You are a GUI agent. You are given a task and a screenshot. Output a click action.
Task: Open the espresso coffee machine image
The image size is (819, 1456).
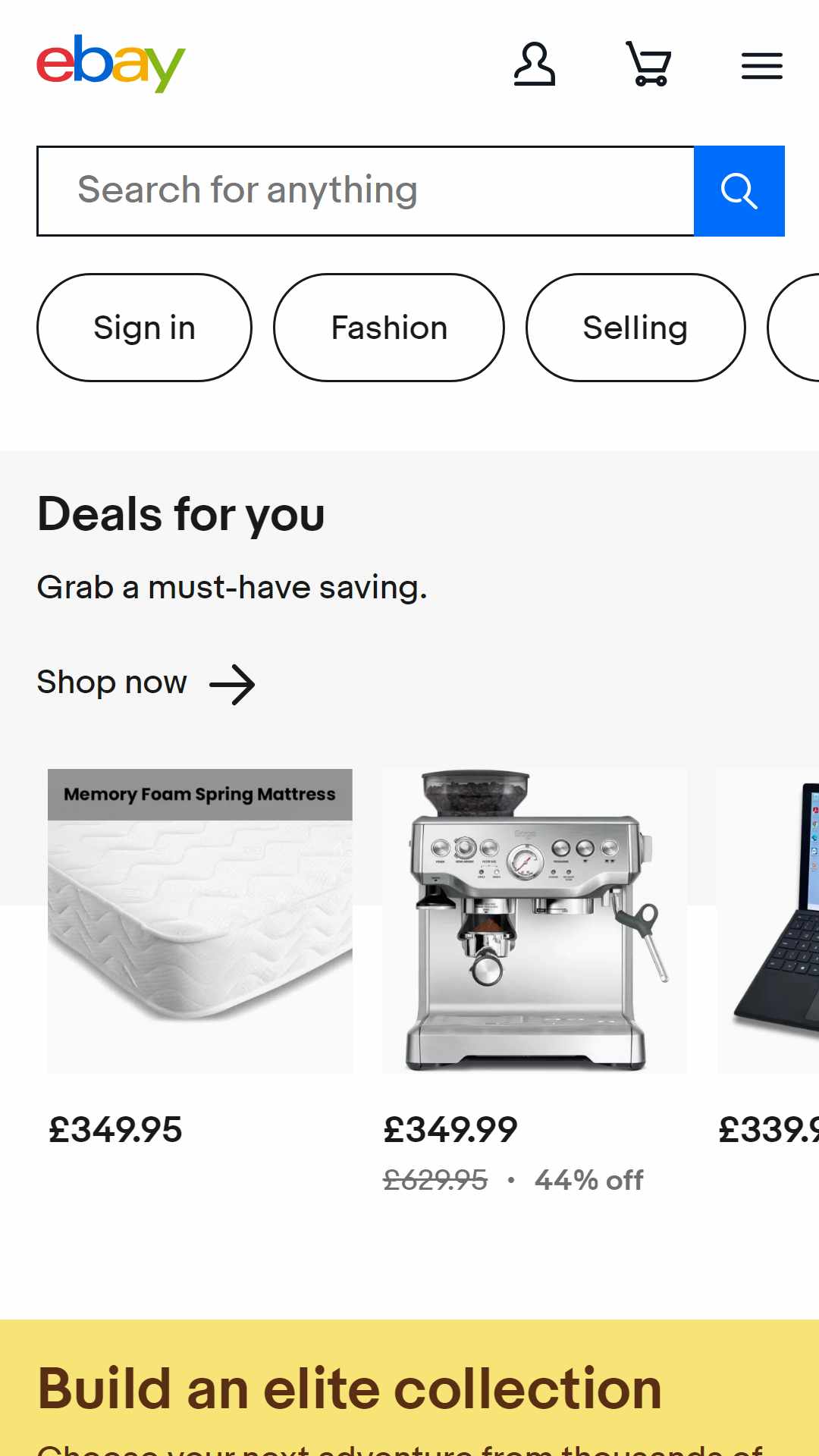(535, 921)
